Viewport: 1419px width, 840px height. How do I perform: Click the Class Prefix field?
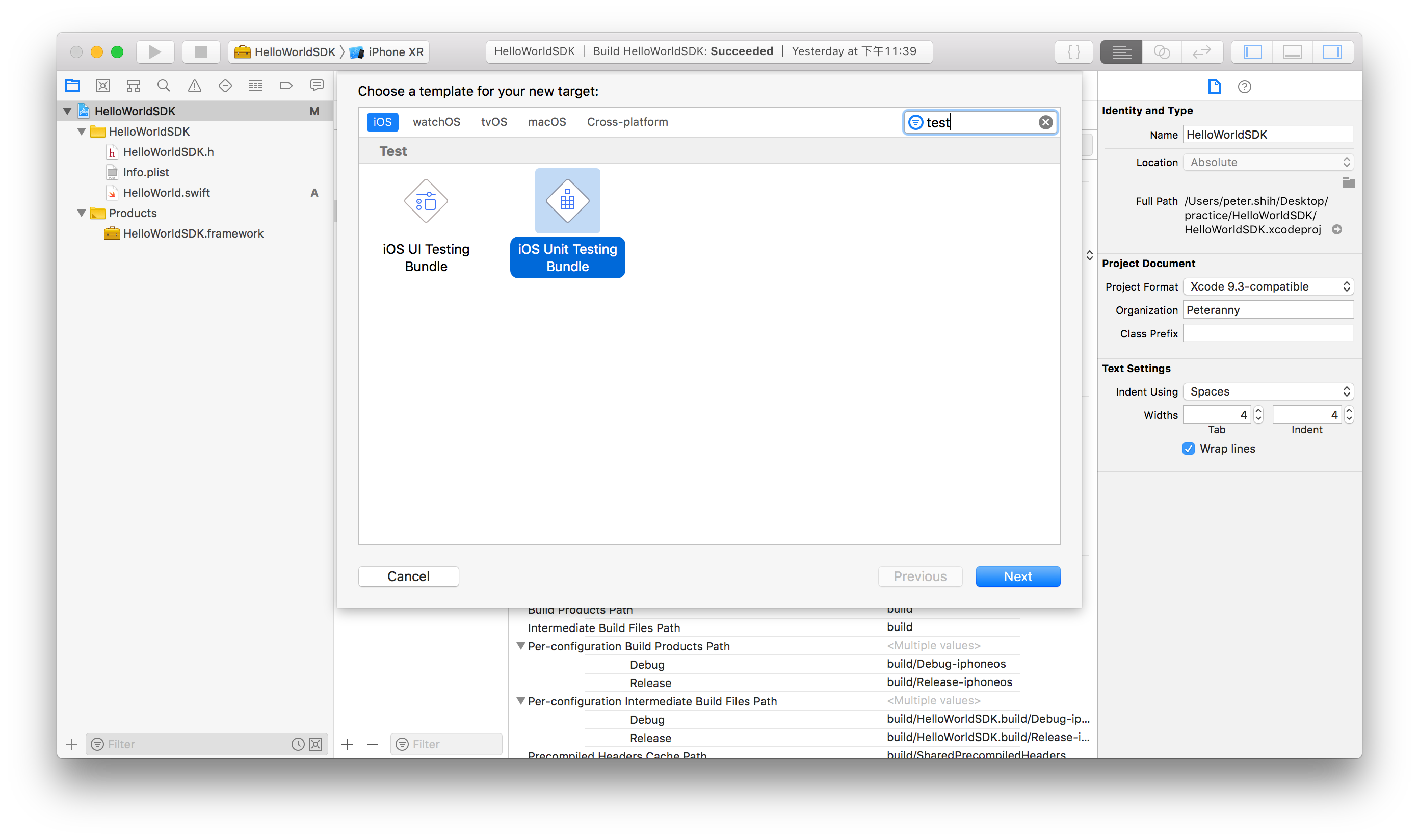[1268, 333]
